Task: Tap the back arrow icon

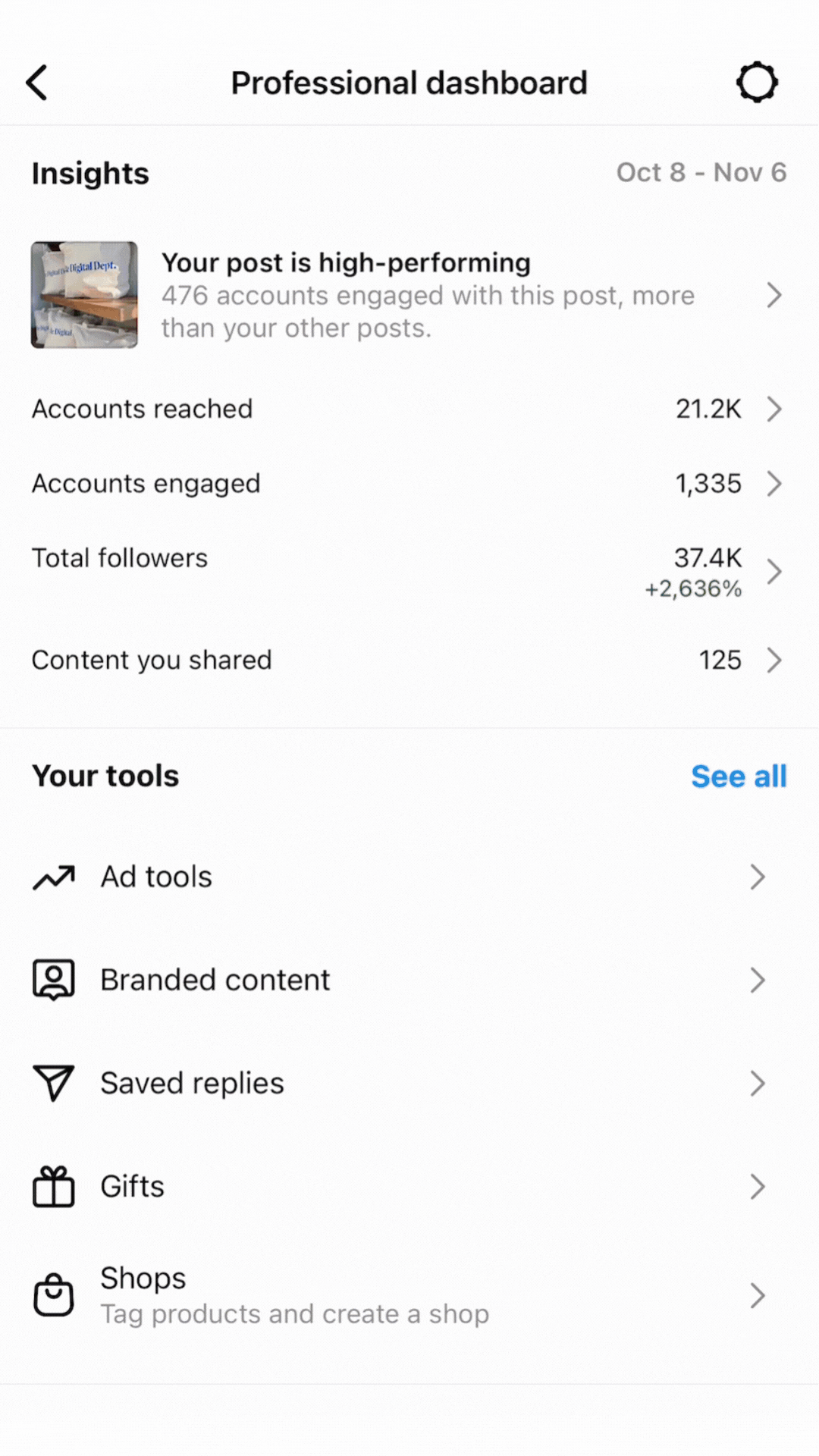Action: 37,83
